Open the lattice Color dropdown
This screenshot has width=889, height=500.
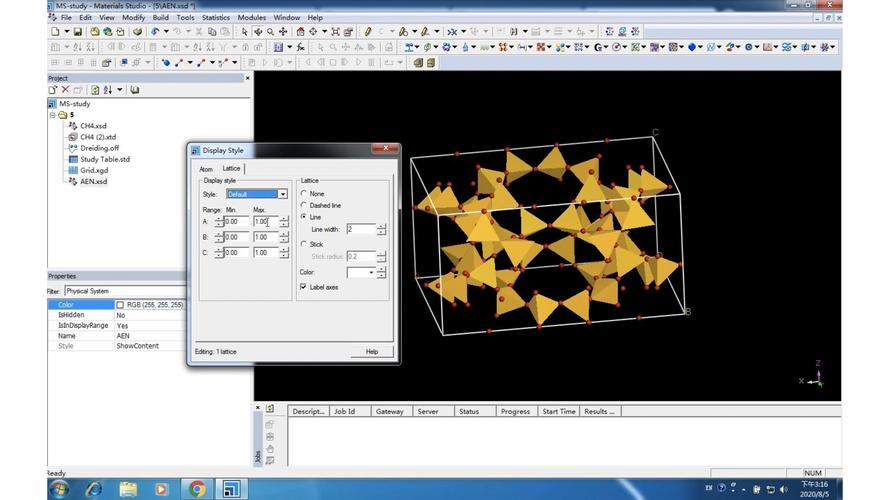(371, 272)
